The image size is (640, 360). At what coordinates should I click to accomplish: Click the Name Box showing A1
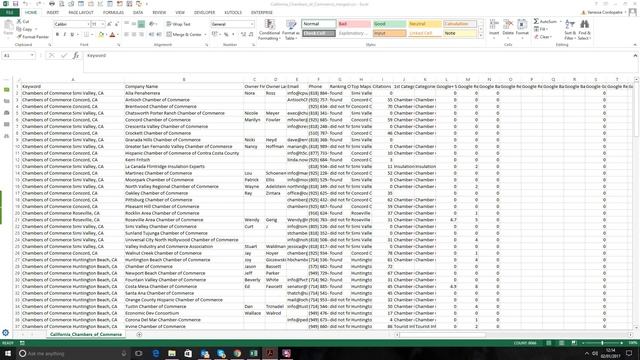tap(16, 56)
